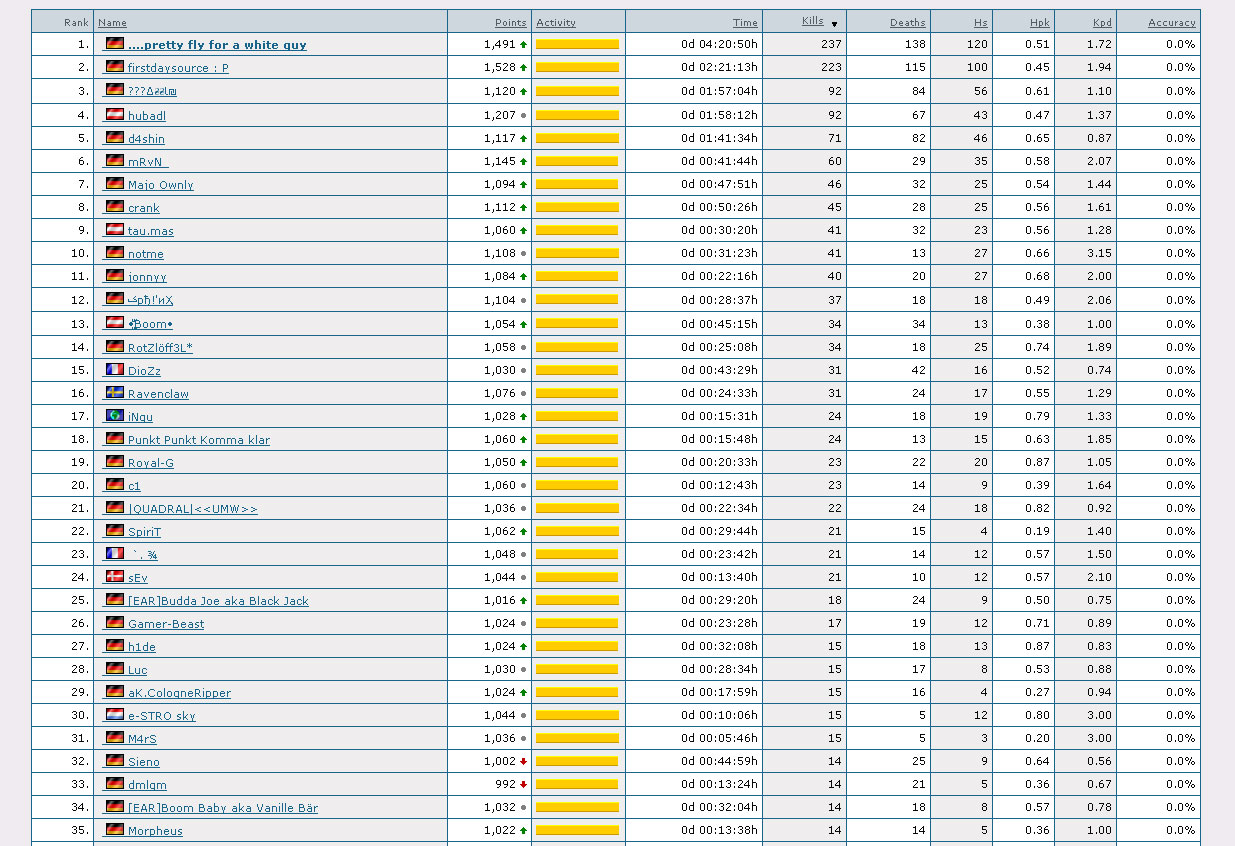Sort players by Name column header

click(x=112, y=22)
